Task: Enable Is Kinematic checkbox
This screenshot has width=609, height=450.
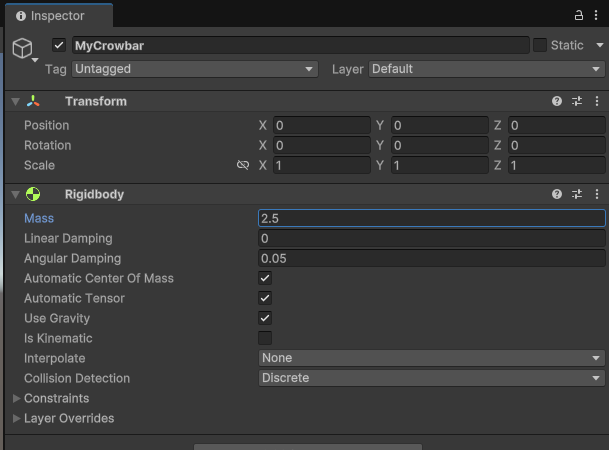Action: 265,338
